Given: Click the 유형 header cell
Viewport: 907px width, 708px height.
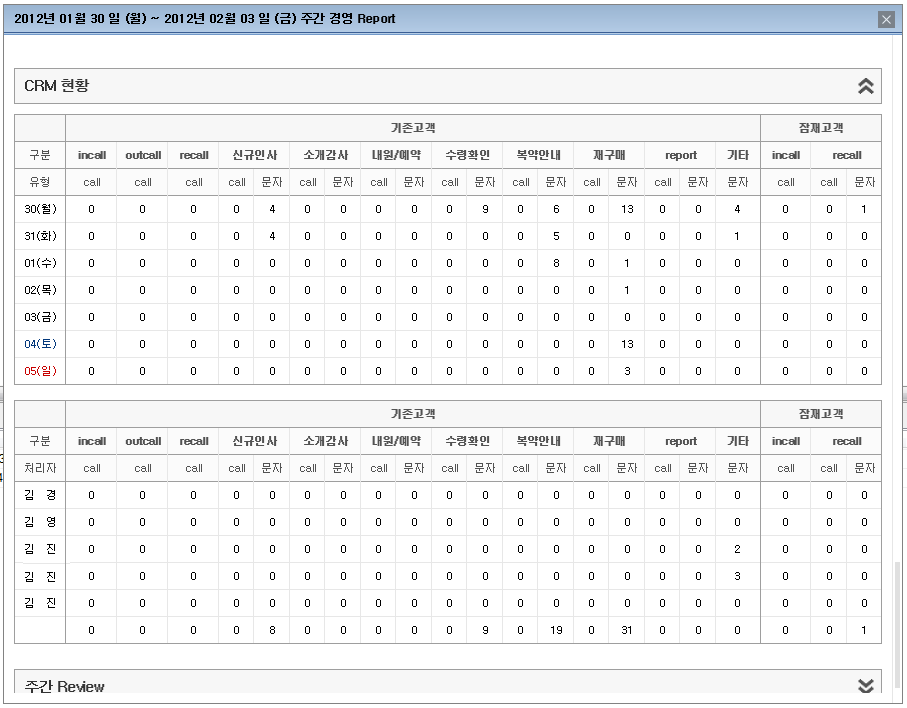Looking at the screenshot, I should [40, 182].
